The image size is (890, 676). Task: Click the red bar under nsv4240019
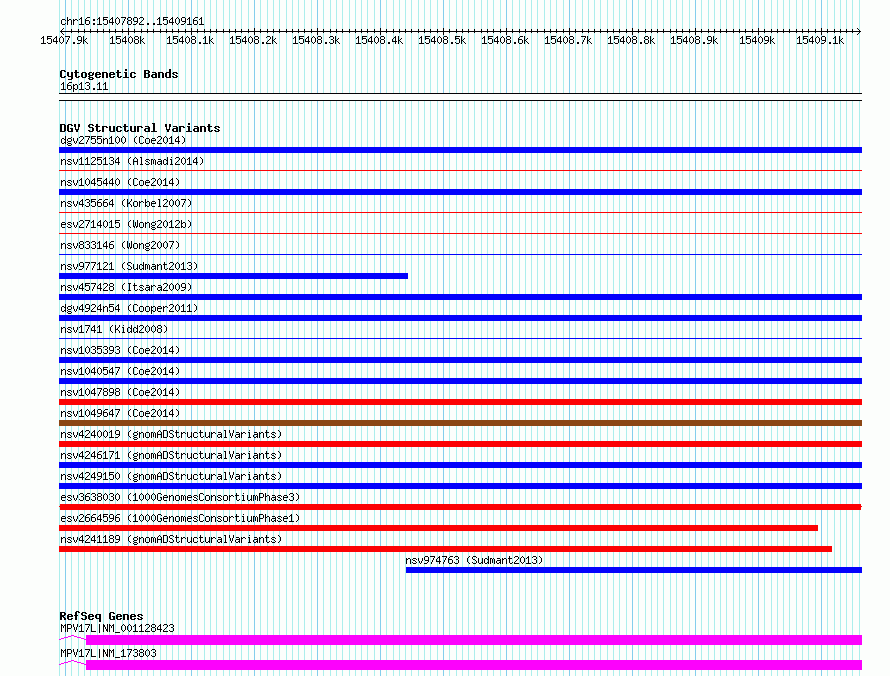coord(460,444)
